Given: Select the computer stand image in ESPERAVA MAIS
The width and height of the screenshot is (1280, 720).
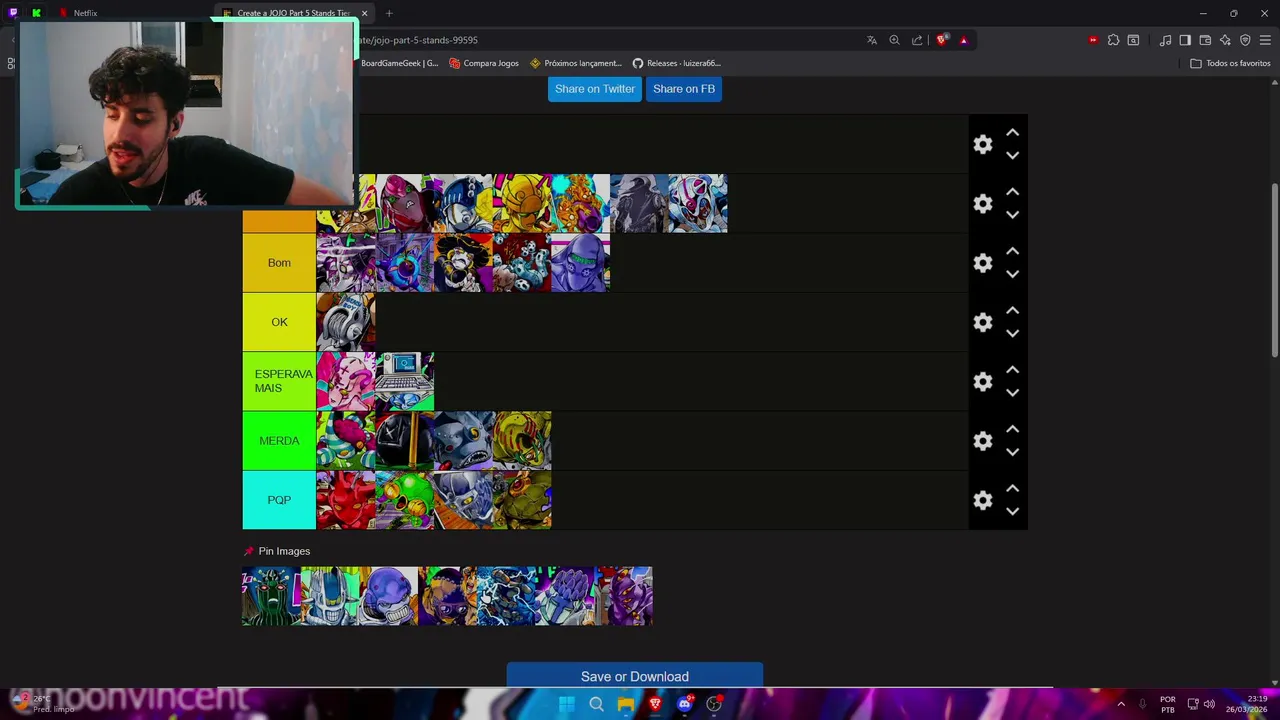Looking at the screenshot, I should pos(404,381).
